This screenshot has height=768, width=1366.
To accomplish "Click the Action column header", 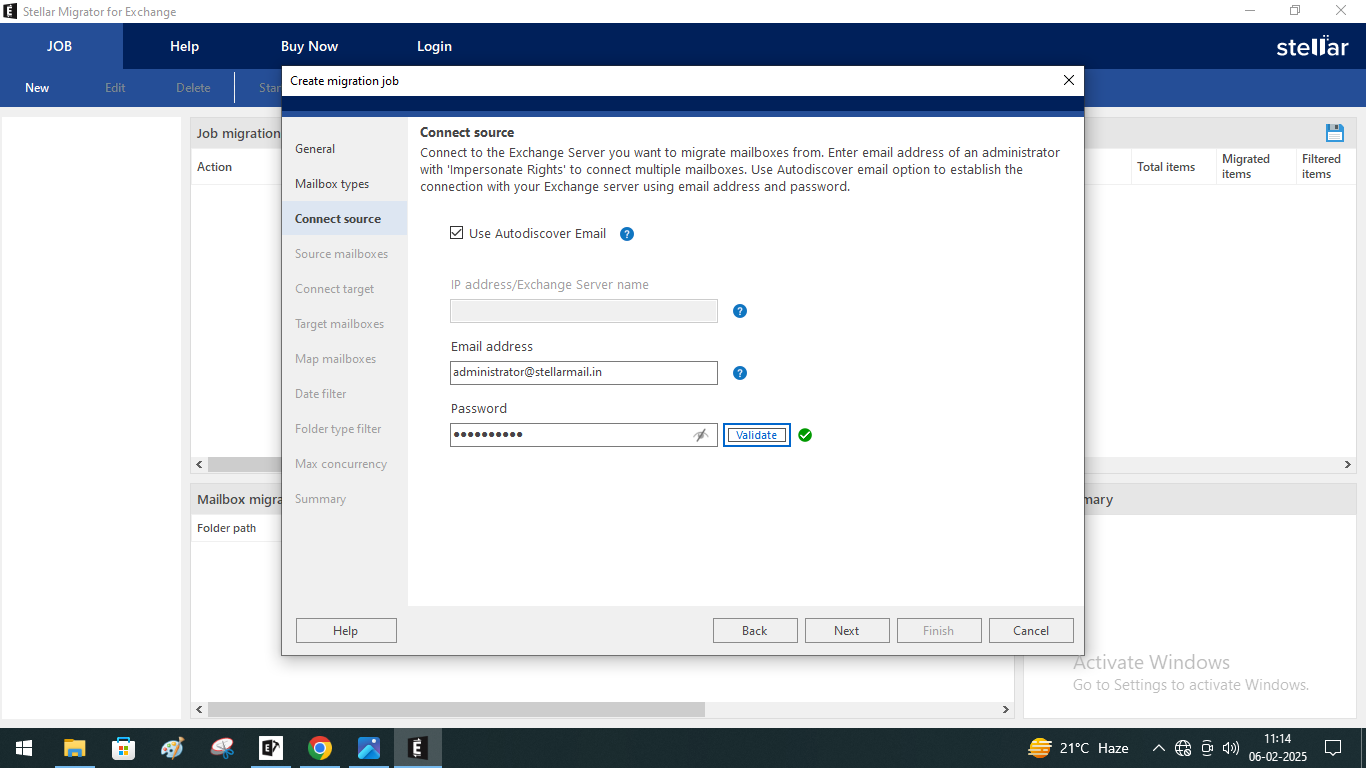I will [215, 167].
